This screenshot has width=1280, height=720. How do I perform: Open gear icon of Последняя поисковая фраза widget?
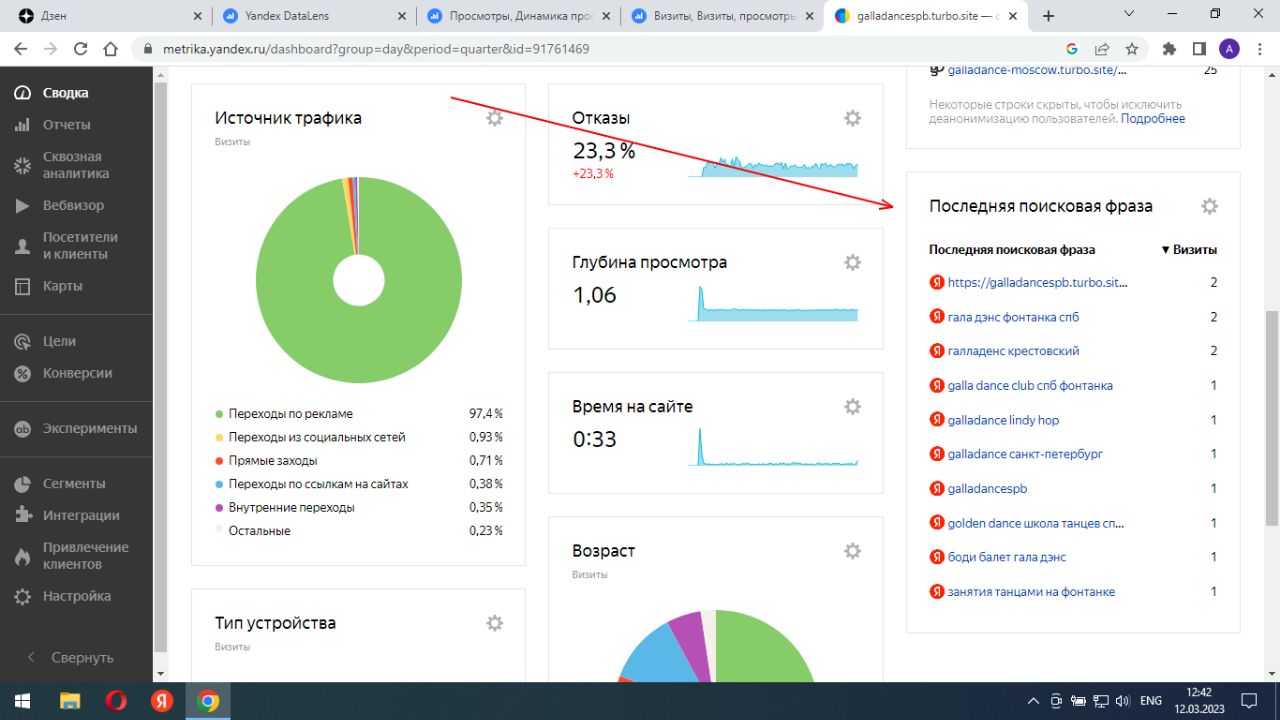[x=1209, y=206]
